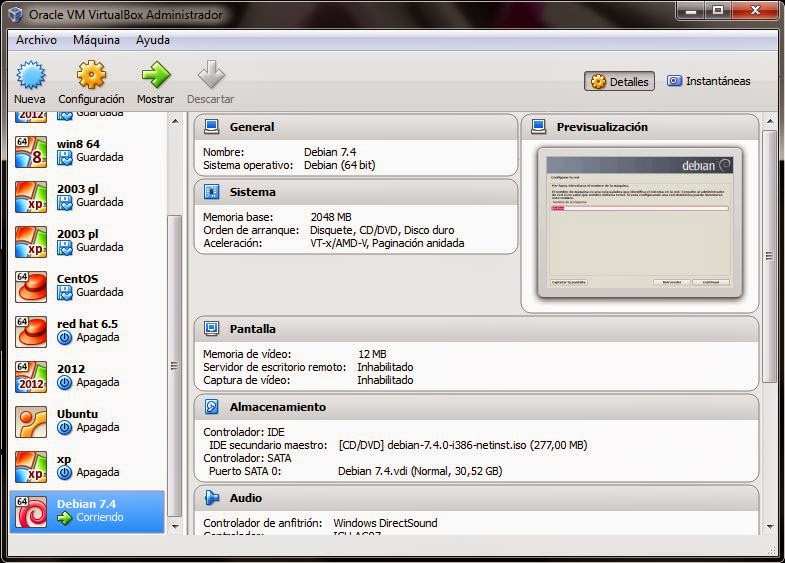Image resolution: width=785 pixels, height=563 pixels.
Task: Select the red hat 6.5 VM icon
Action: 31,332
